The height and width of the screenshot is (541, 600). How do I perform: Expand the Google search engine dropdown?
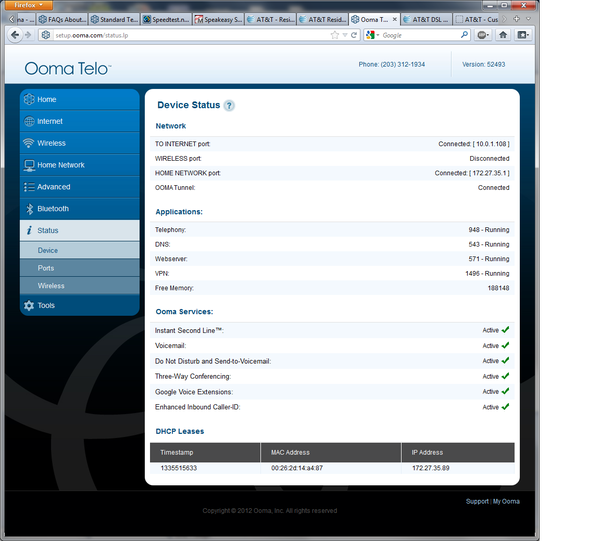pos(374,34)
